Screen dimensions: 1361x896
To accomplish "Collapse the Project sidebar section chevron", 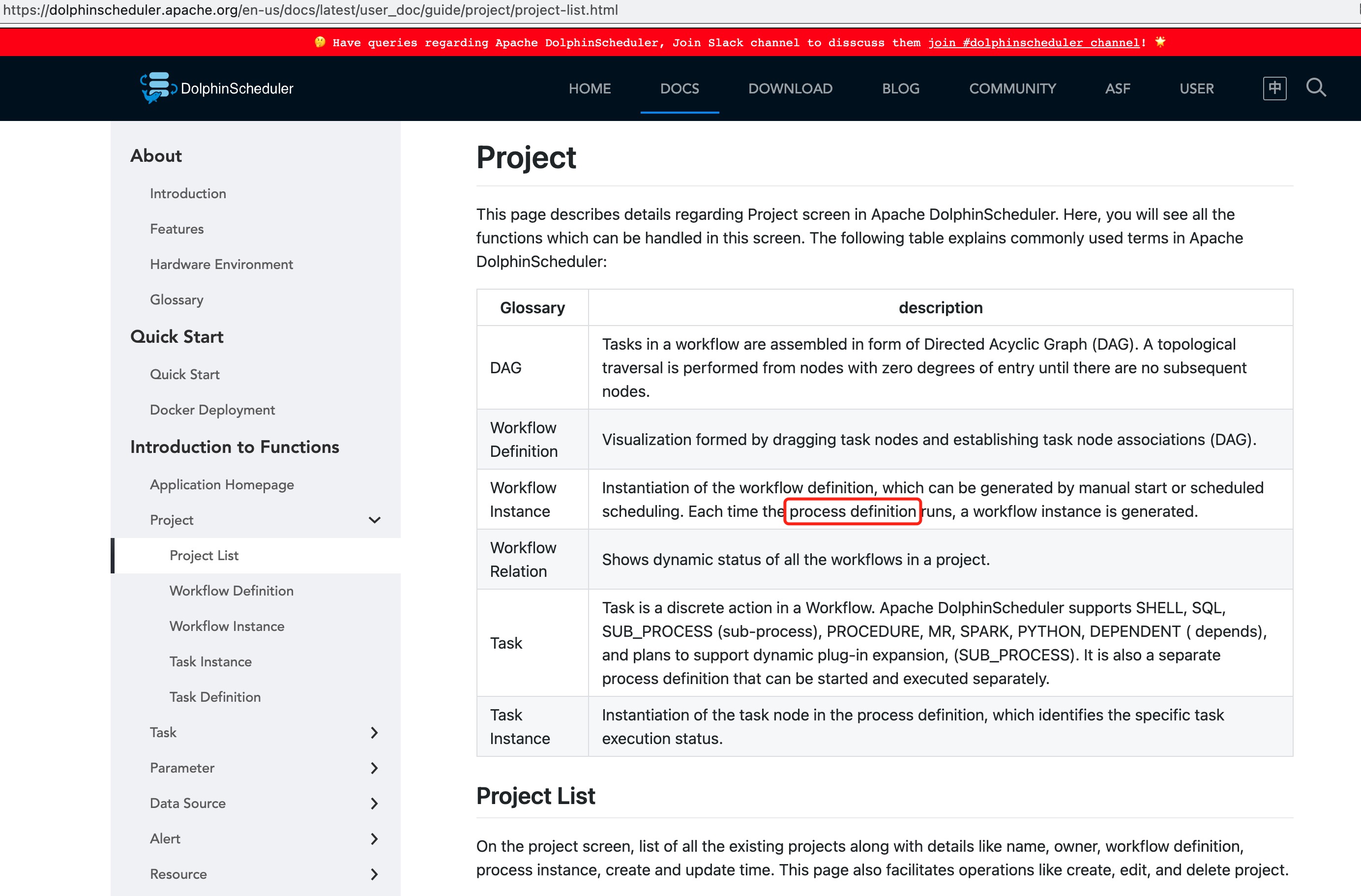I will pos(375,520).
